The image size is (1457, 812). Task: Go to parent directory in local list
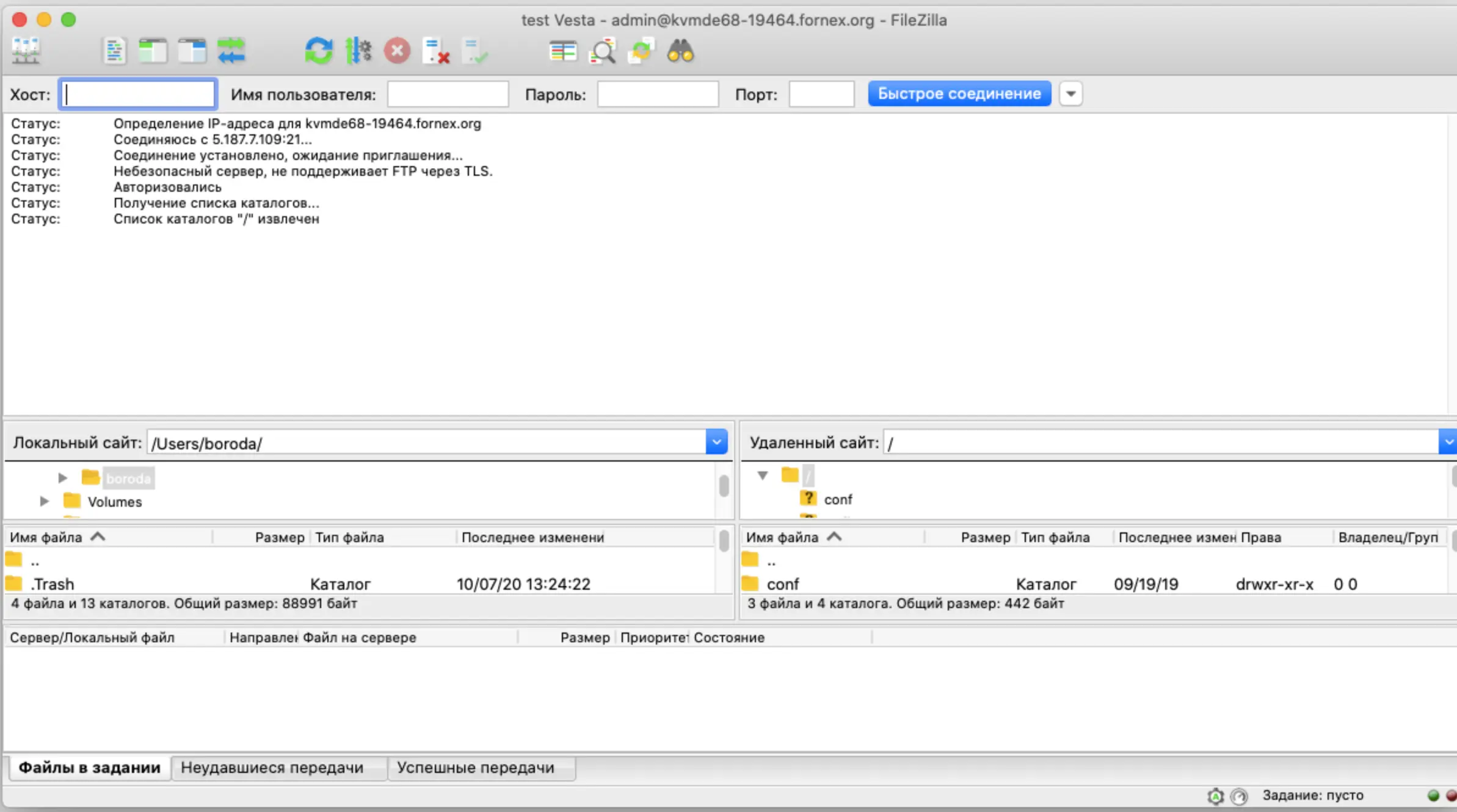tap(359, 560)
